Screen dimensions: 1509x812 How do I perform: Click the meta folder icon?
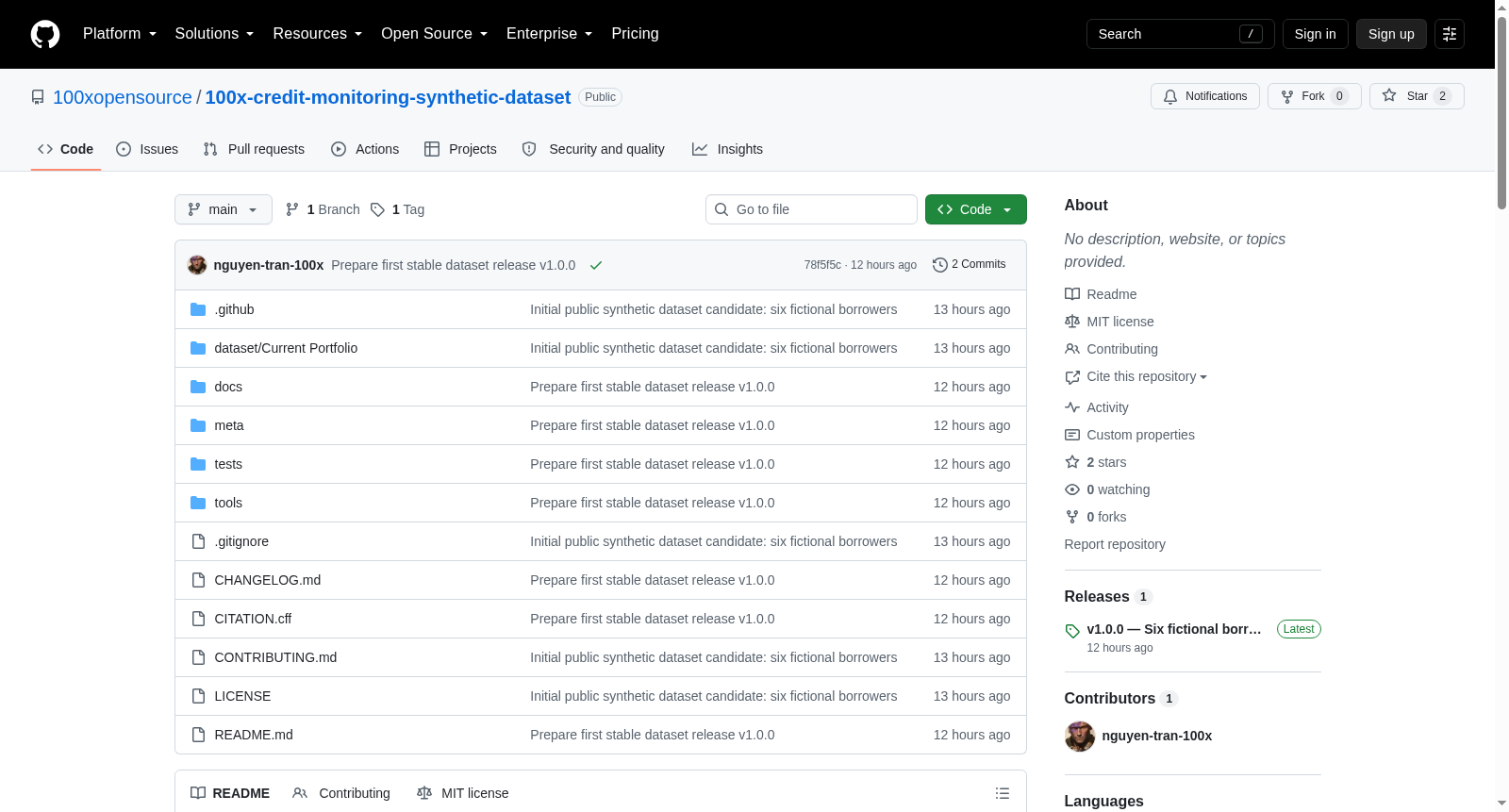[x=198, y=425]
